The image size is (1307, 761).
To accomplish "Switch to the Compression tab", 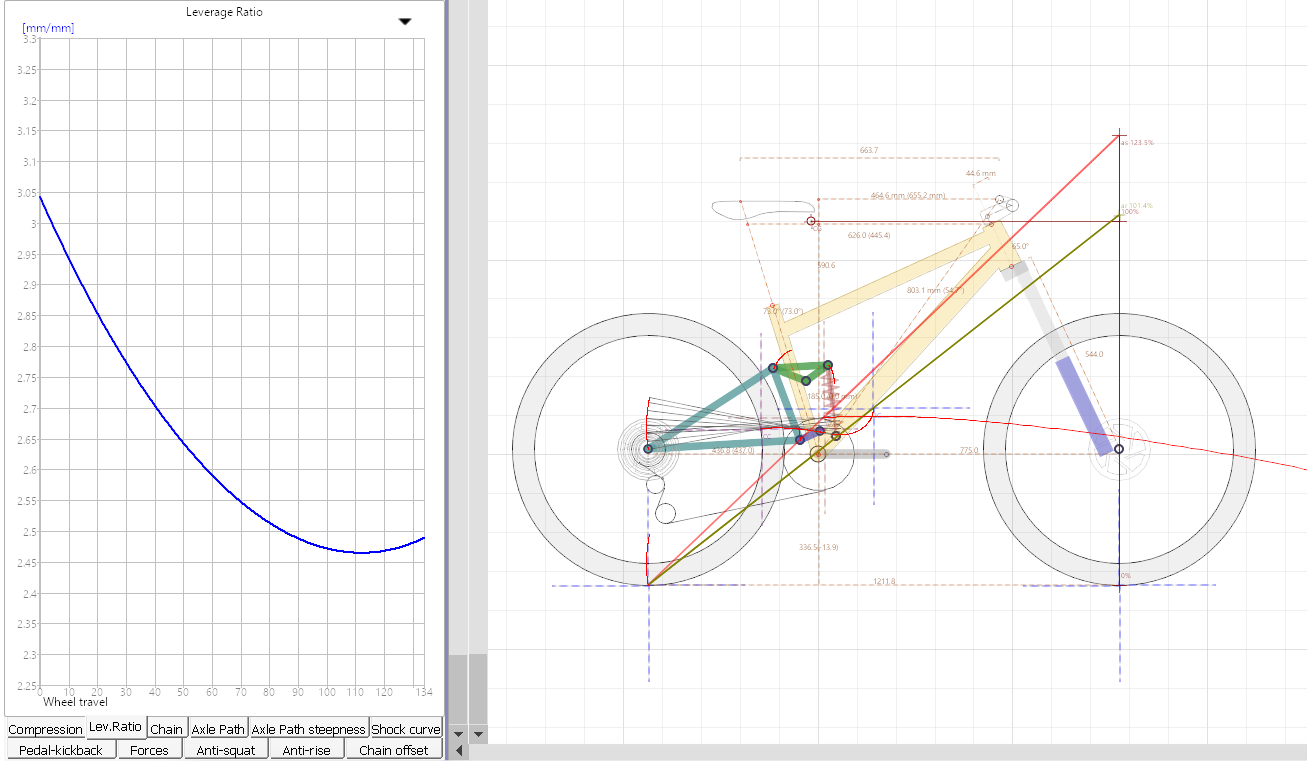I will tap(45, 729).
